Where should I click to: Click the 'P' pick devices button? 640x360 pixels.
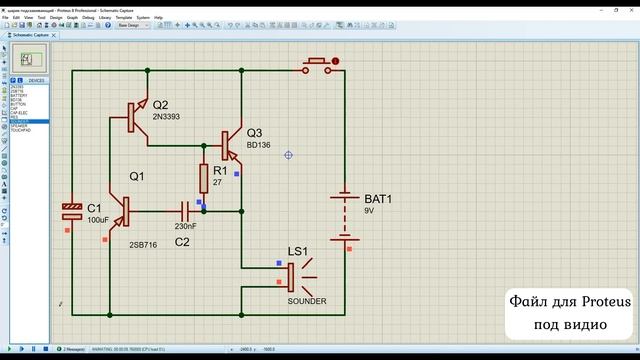(x=13, y=80)
